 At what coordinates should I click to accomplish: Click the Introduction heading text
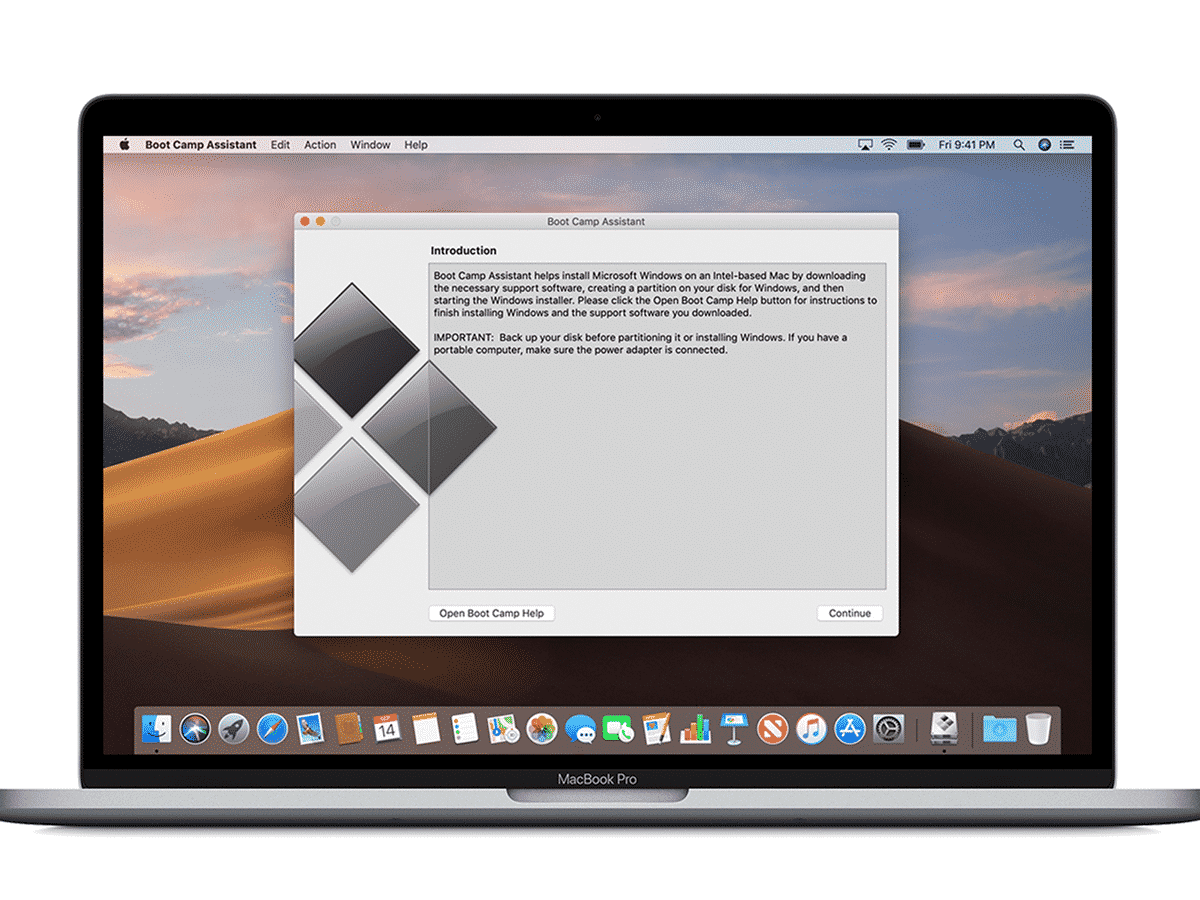[463, 250]
